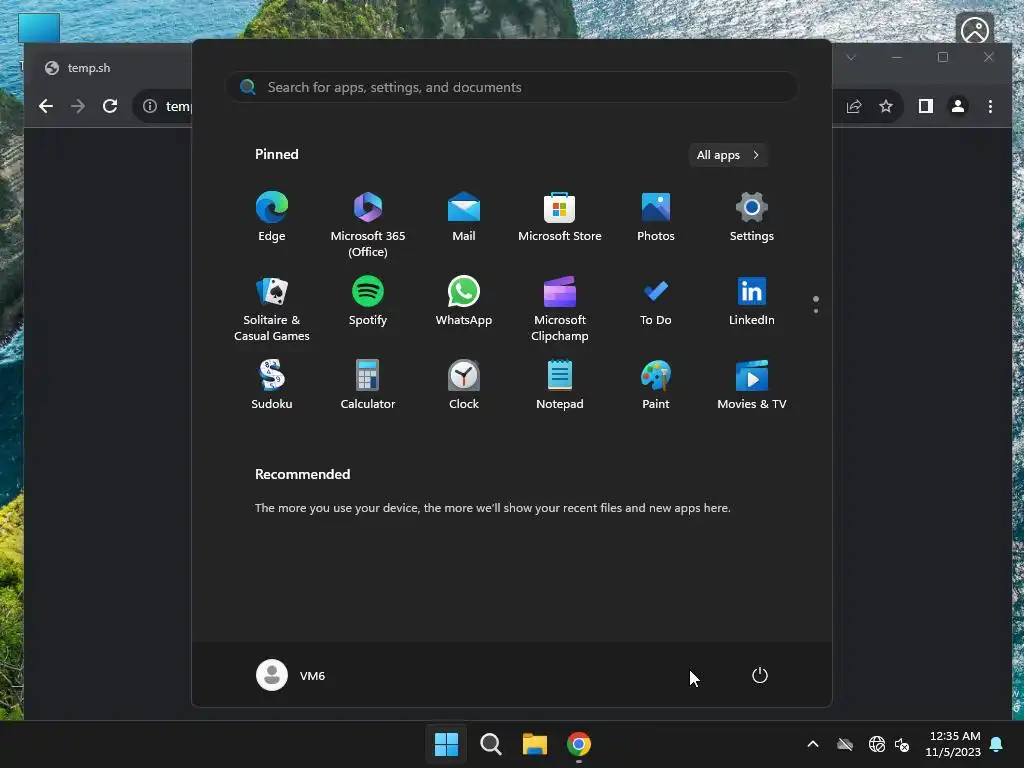1024x768 pixels.
Task: Go to next pinned apps page dot
Action: [816, 311]
